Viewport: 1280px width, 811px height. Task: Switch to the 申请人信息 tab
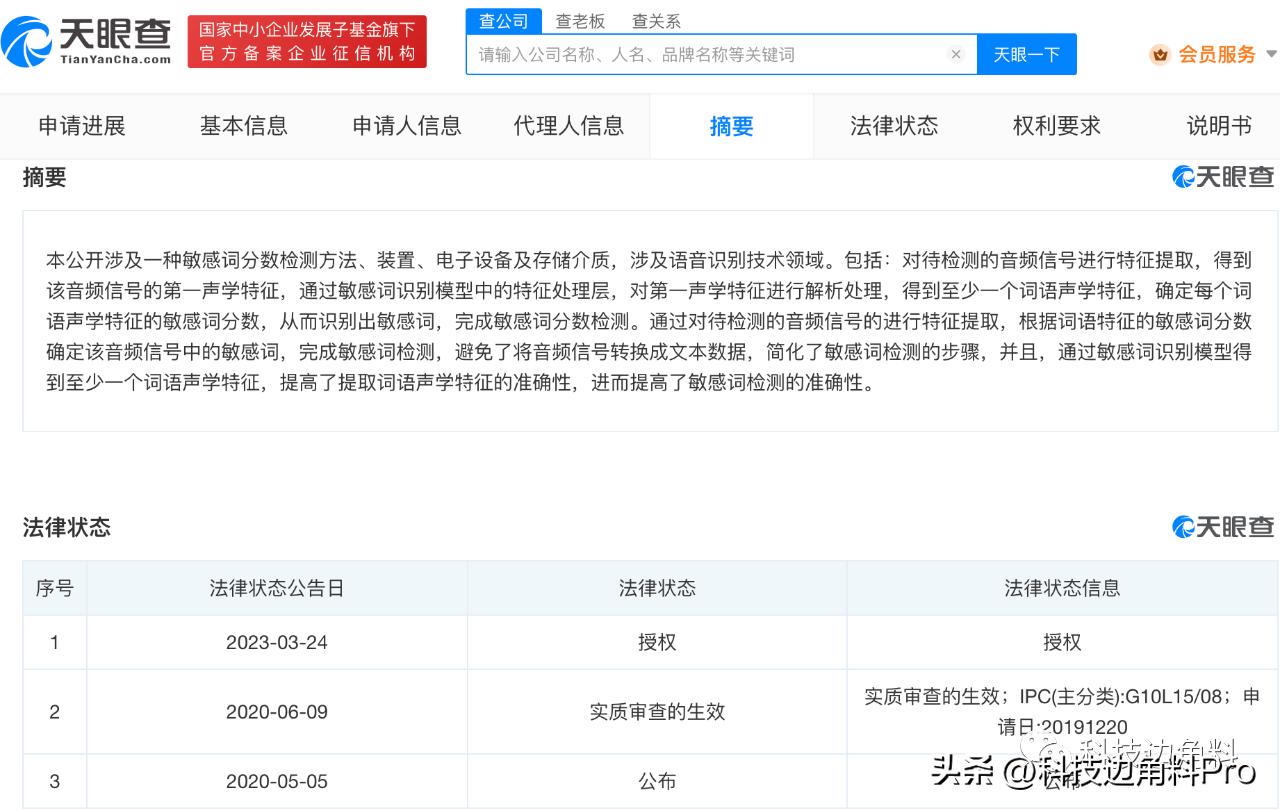(405, 126)
